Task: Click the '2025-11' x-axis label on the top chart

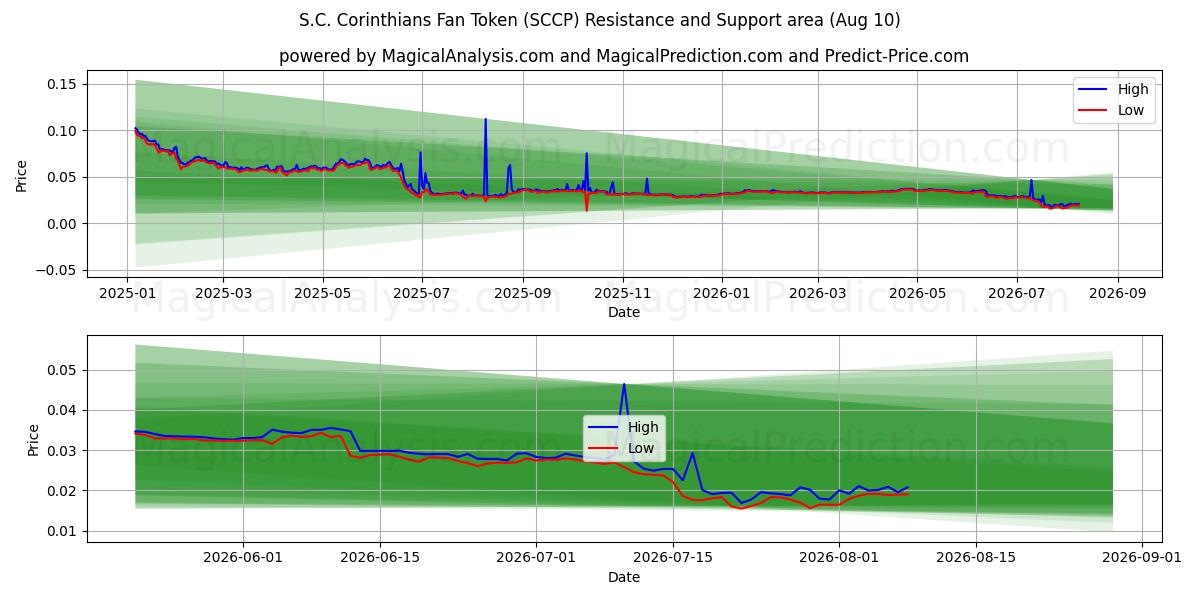Action: point(623,294)
